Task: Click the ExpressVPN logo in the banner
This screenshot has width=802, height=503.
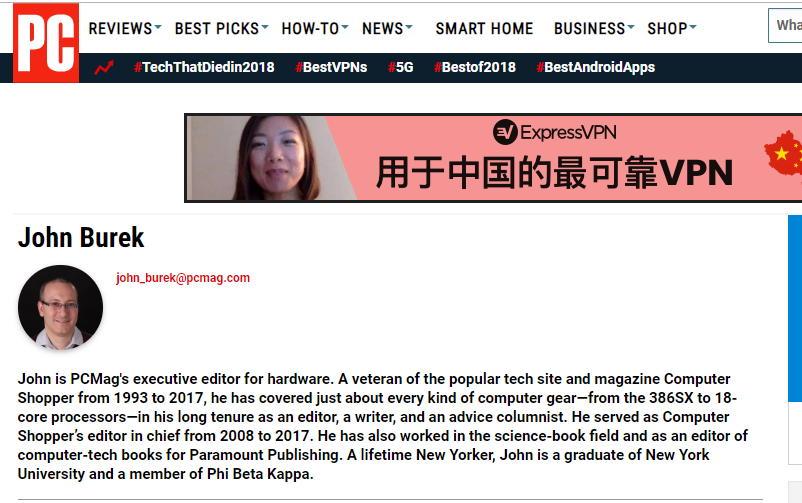Action: click(554, 133)
